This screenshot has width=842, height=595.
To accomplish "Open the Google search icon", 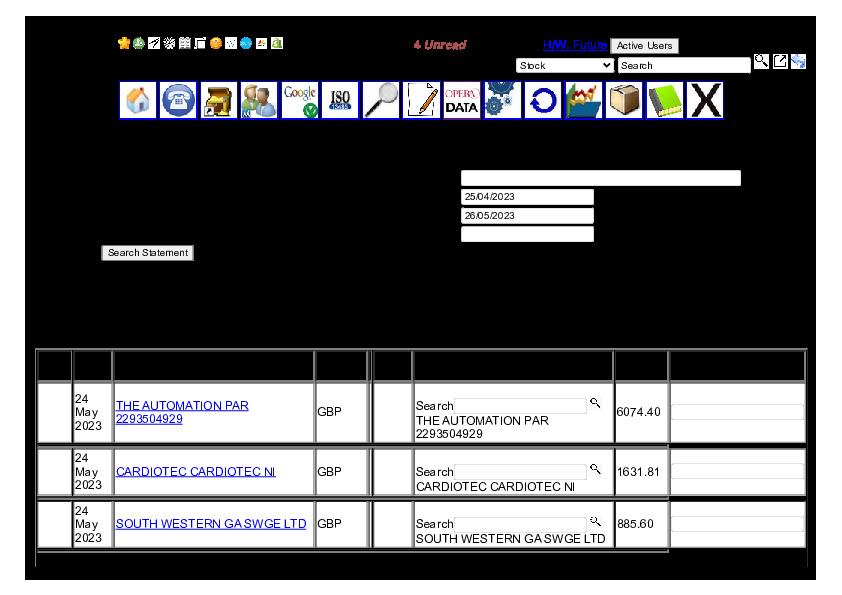I will (x=300, y=101).
